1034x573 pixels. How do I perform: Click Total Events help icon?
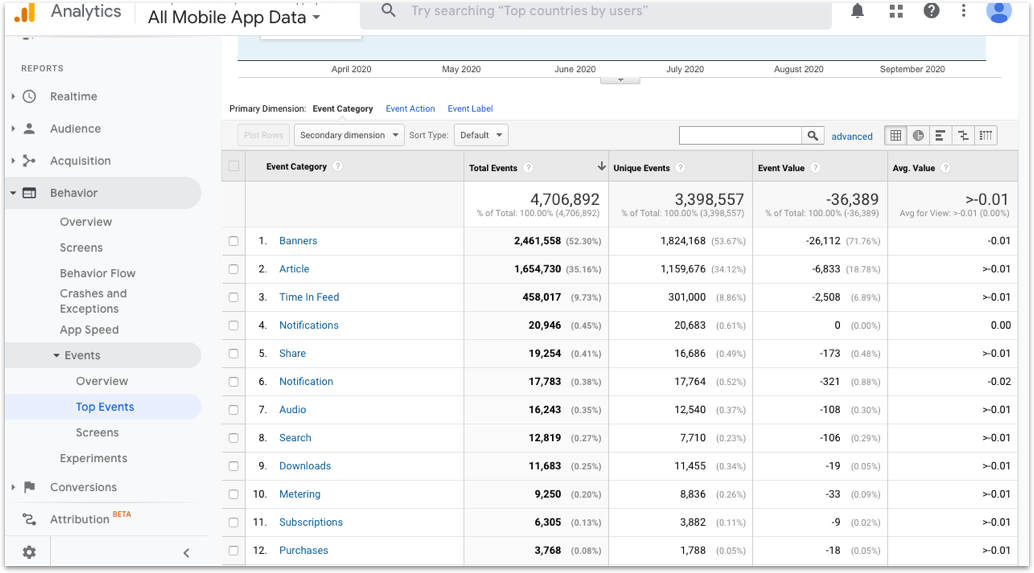[x=528, y=167]
